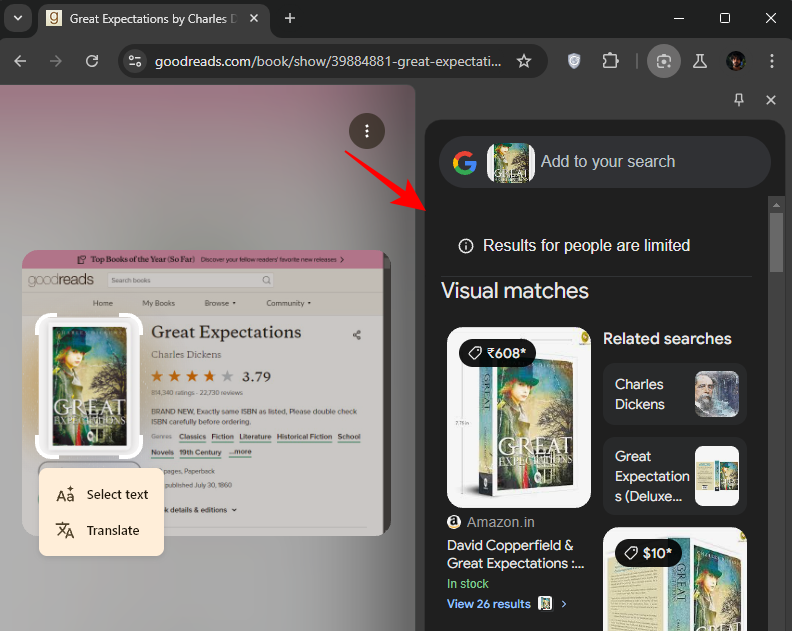Close the Lens side panel

point(771,100)
